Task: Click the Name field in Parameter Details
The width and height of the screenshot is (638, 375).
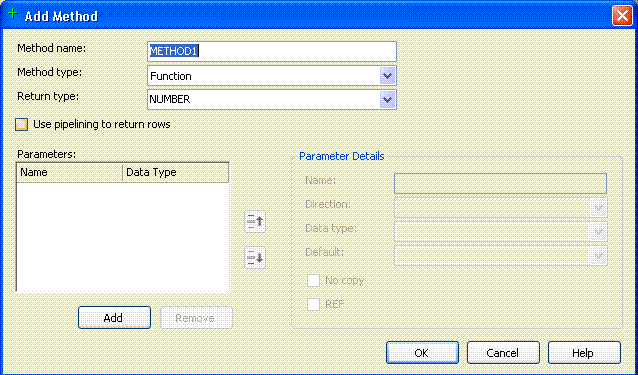Action: tap(500, 183)
